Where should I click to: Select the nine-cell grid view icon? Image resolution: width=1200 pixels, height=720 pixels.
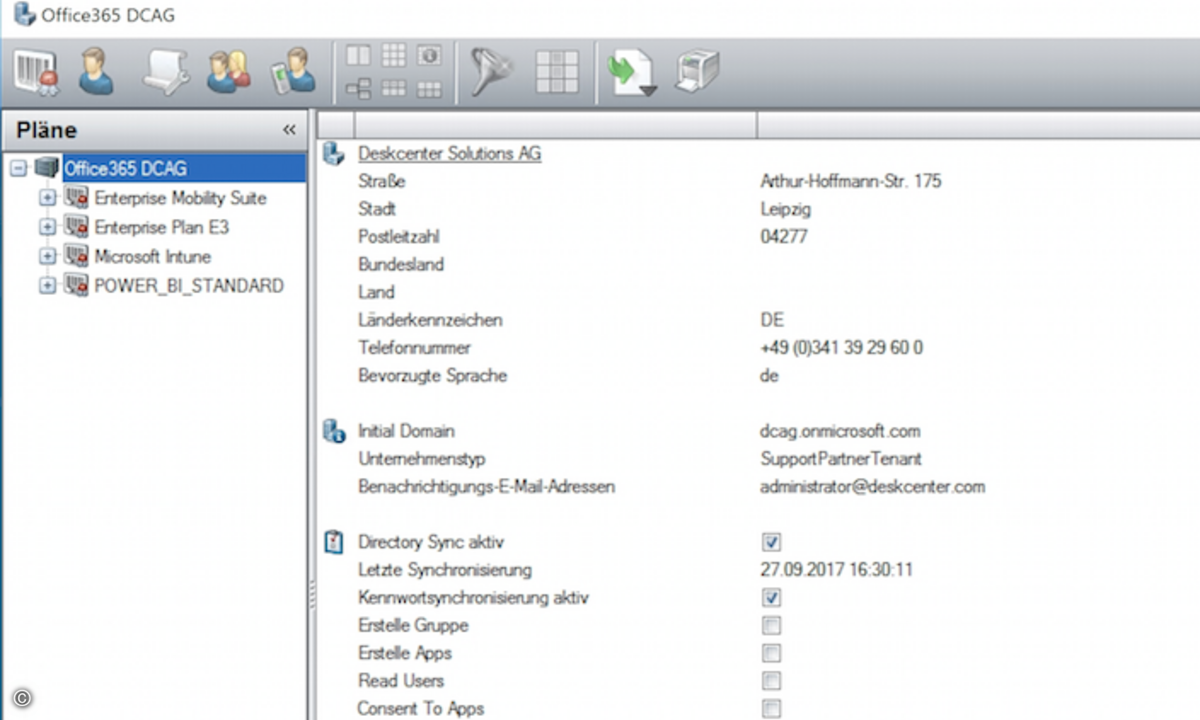tap(394, 56)
